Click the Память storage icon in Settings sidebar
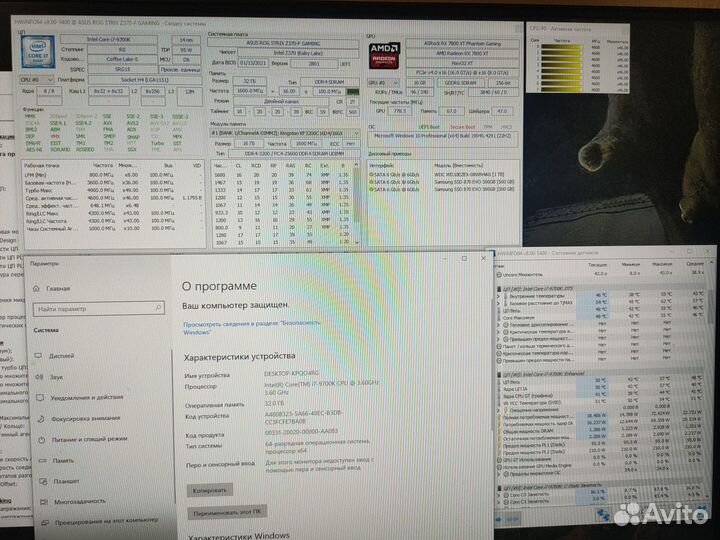The image size is (720, 540). [43, 461]
